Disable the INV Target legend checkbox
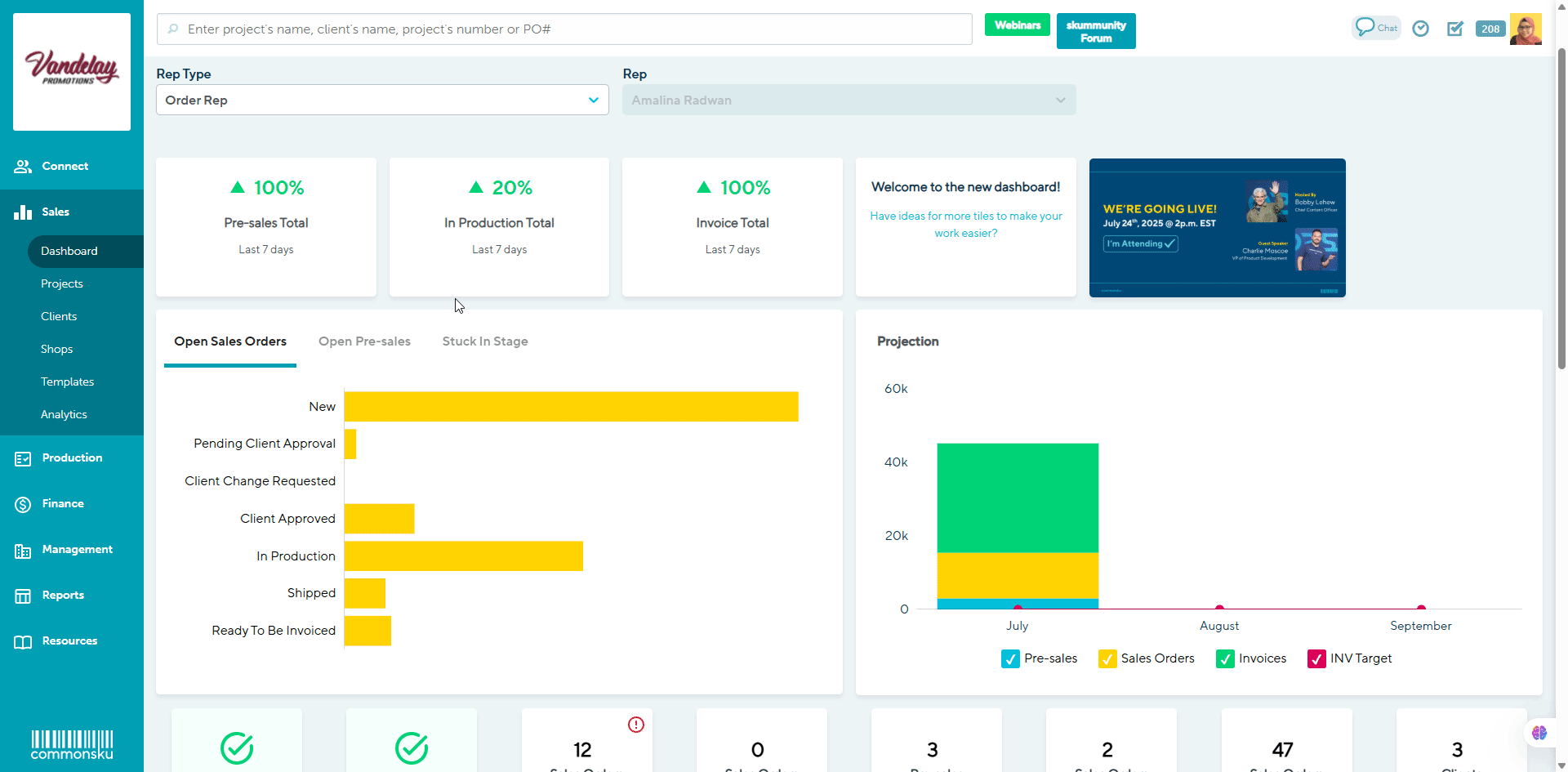This screenshot has width=1568, height=772. click(1316, 659)
